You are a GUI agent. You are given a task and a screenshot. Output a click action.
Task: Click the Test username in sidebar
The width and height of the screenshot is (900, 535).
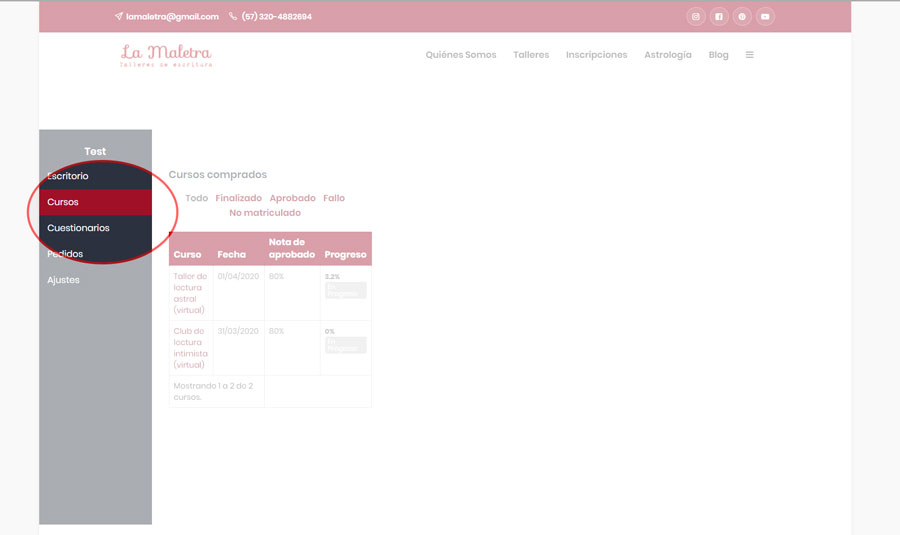95,152
